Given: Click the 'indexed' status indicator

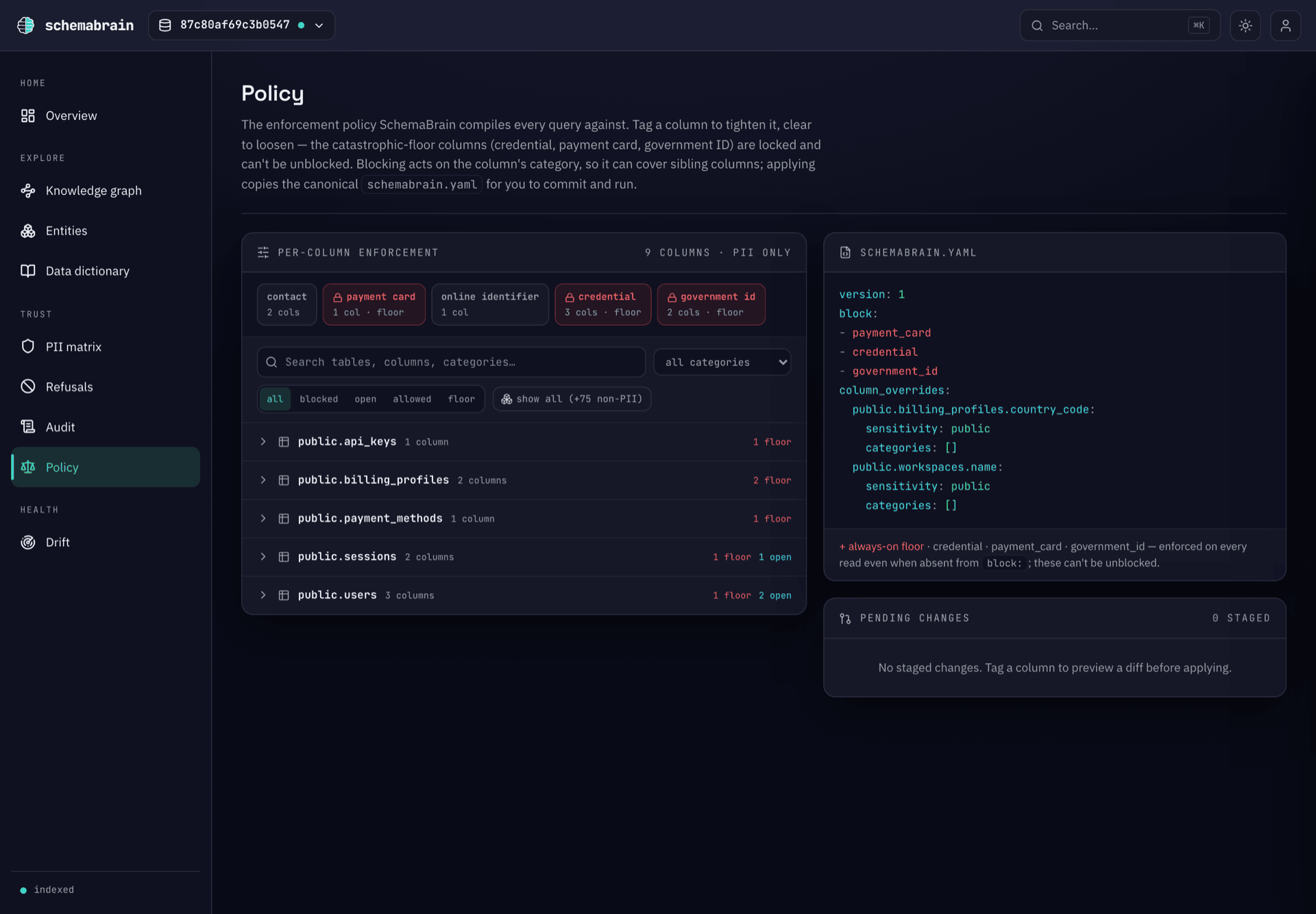Looking at the screenshot, I should point(47,890).
